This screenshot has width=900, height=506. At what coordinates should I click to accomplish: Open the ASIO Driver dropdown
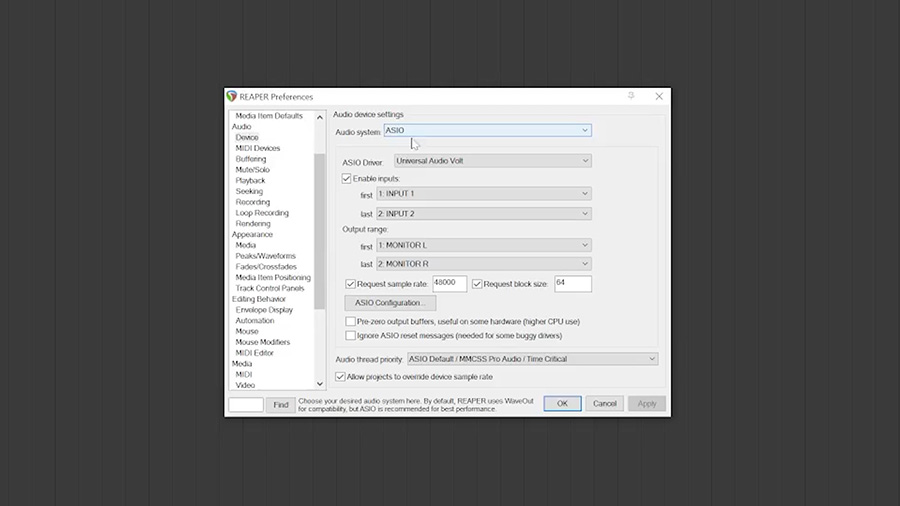pos(492,161)
